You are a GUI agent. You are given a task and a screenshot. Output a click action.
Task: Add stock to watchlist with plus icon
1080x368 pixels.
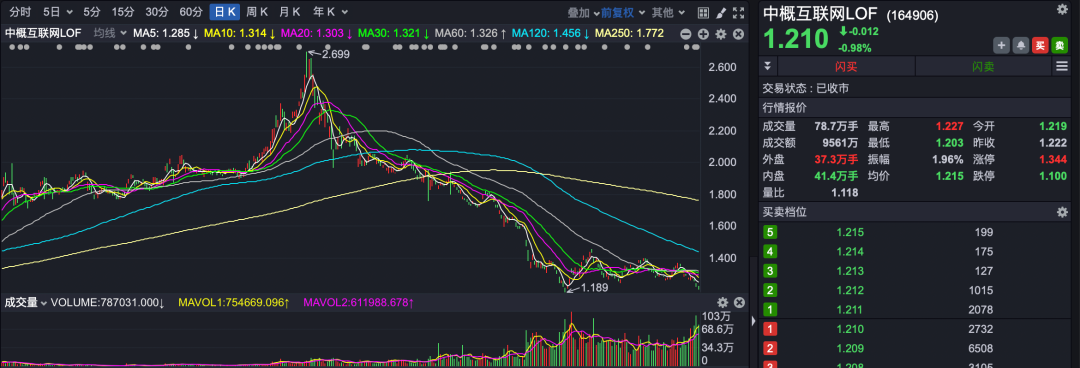click(1001, 45)
